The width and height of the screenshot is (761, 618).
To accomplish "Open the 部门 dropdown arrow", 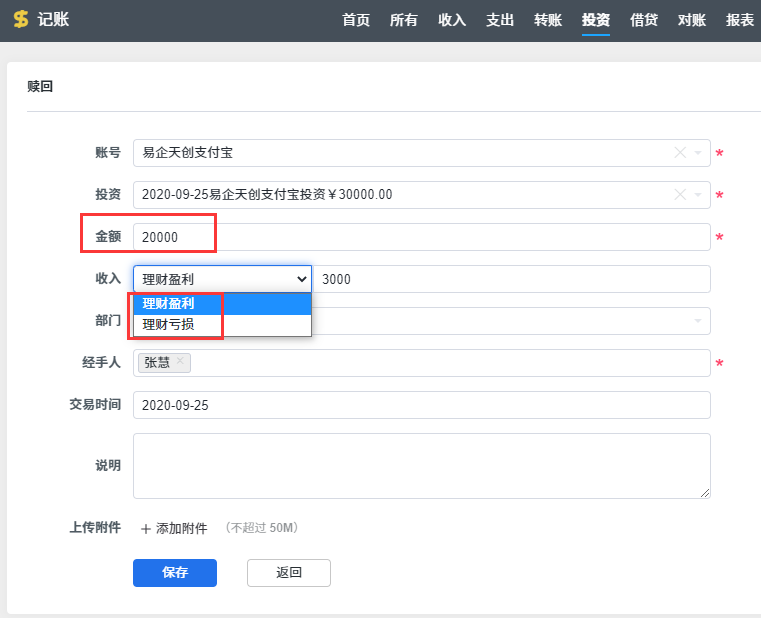I will [x=696, y=321].
